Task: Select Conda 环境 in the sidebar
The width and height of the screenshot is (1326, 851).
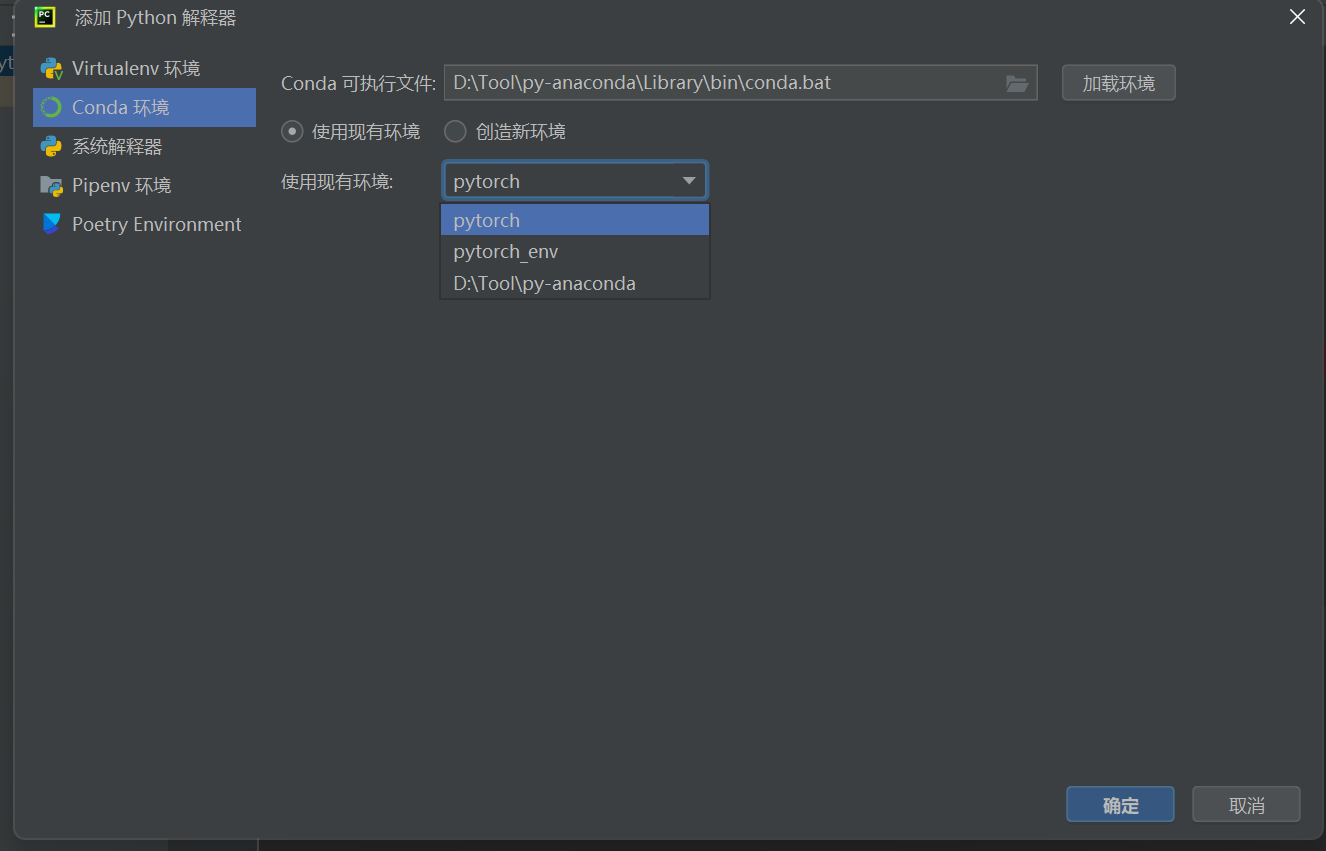Action: click(144, 108)
